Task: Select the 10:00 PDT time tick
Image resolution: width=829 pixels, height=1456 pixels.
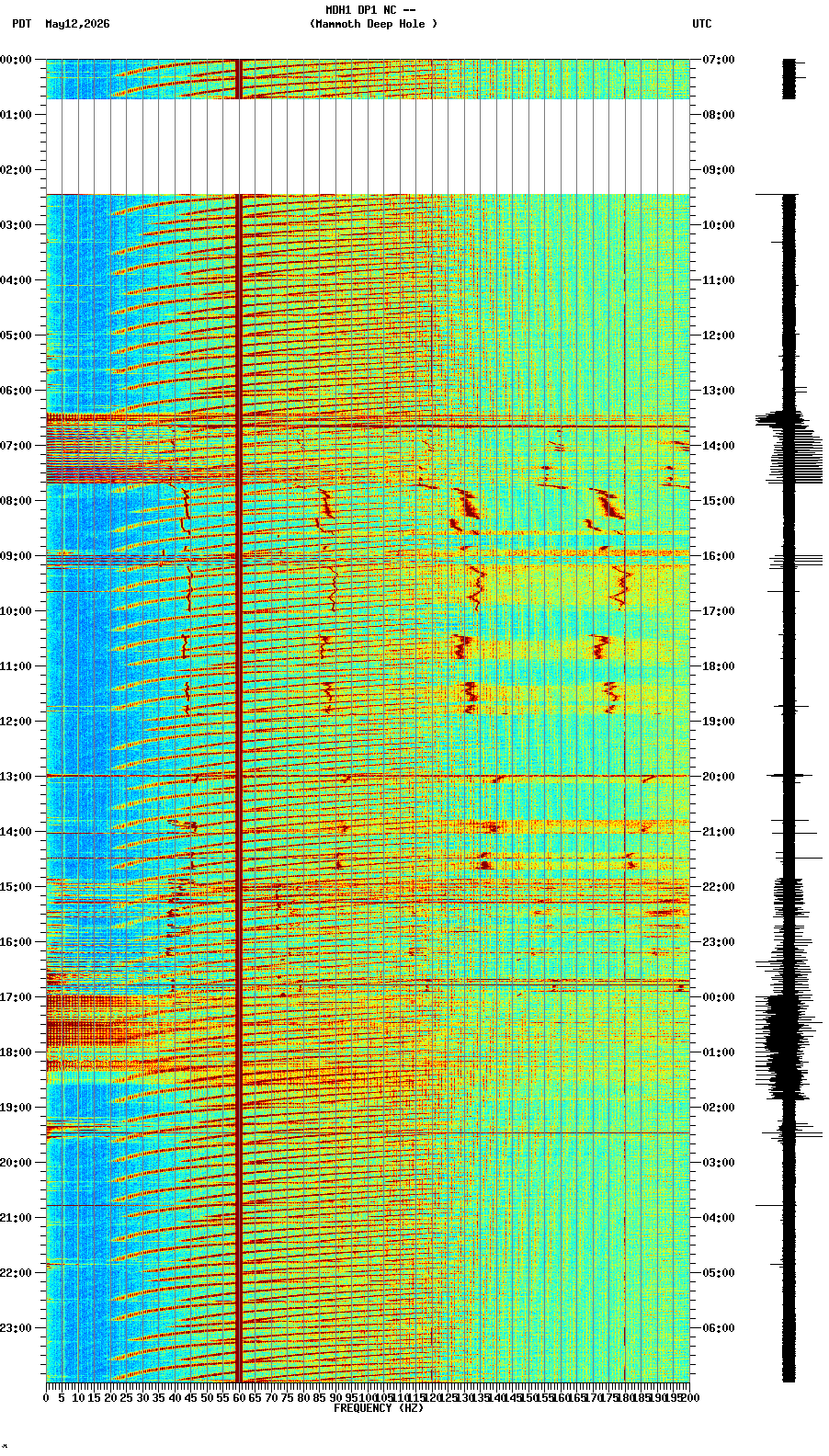Action: tap(16, 610)
